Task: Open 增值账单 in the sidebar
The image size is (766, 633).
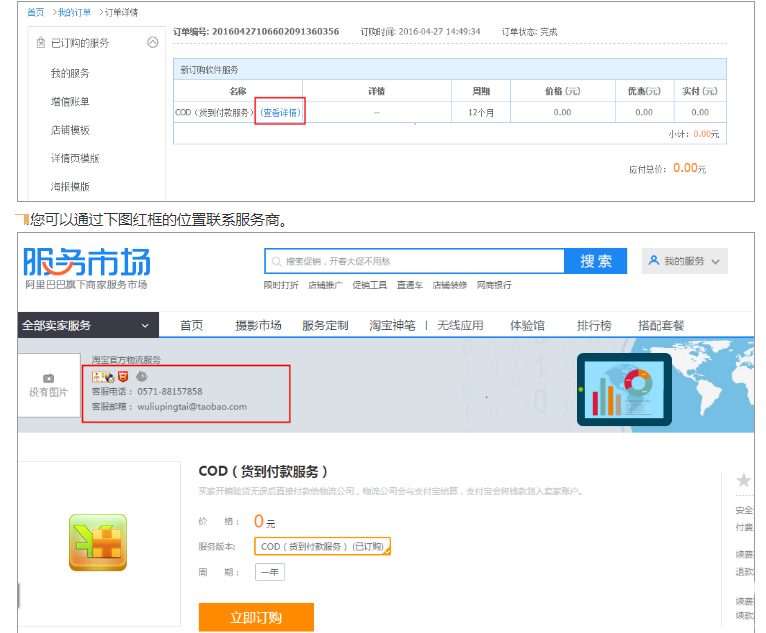Action: point(70,102)
